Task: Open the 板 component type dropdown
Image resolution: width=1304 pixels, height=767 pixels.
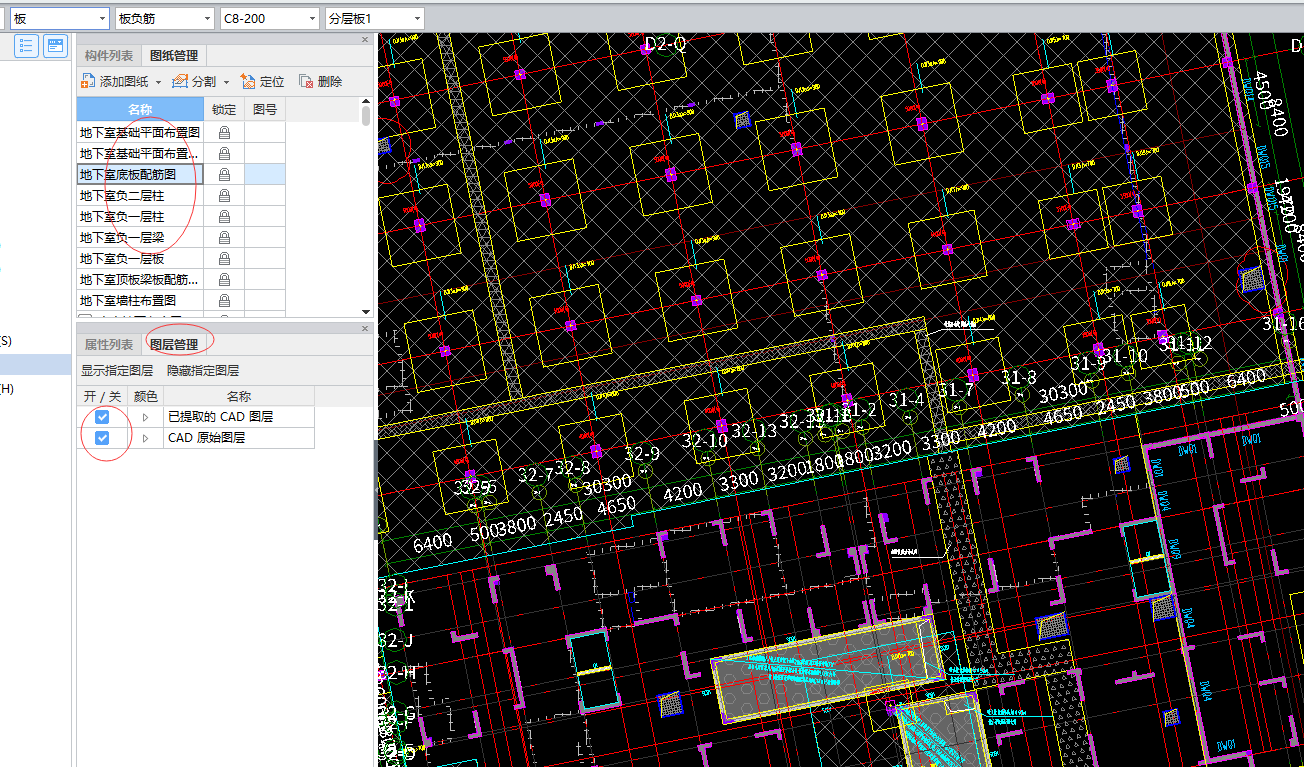Action: tap(103, 19)
